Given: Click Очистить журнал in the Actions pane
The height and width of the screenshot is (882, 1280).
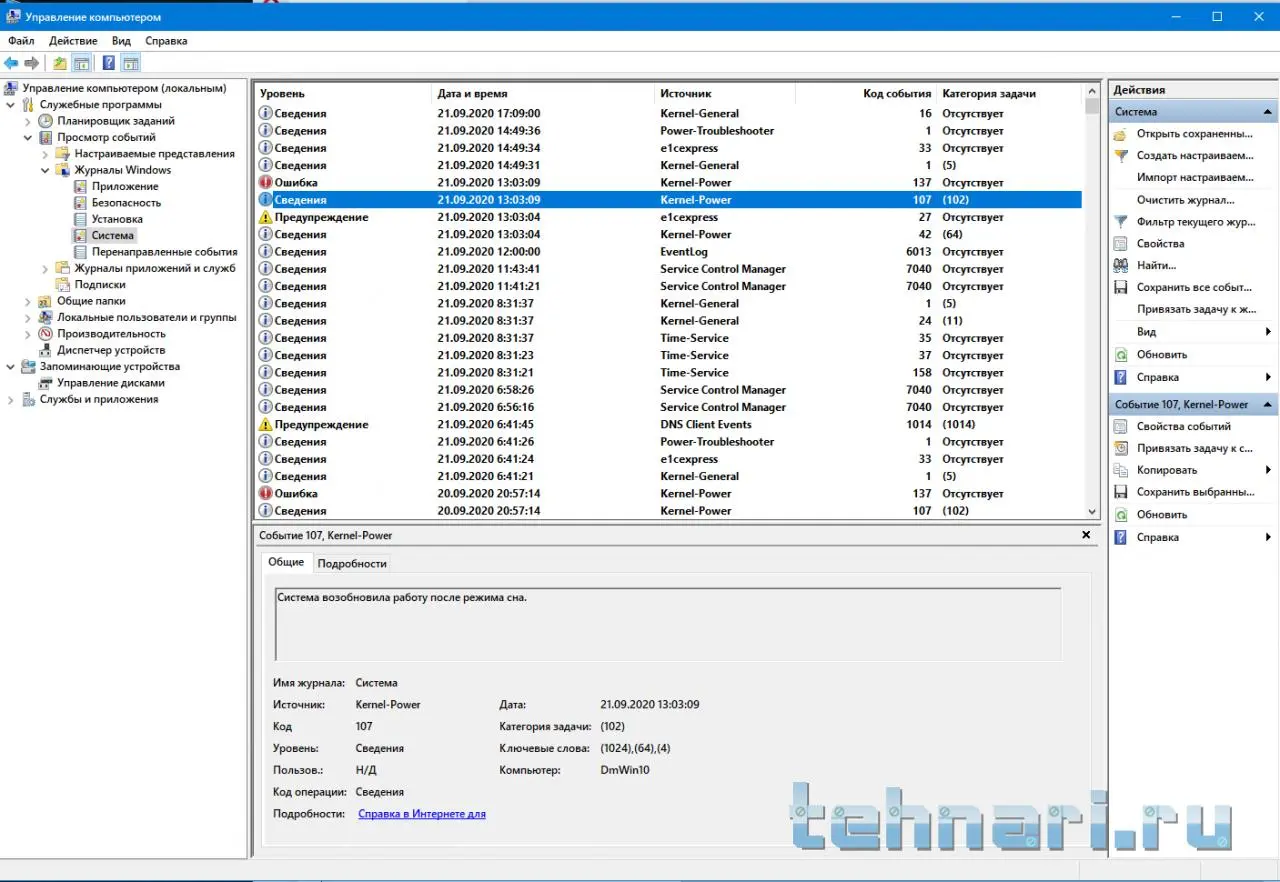Looking at the screenshot, I should tap(1185, 200).
